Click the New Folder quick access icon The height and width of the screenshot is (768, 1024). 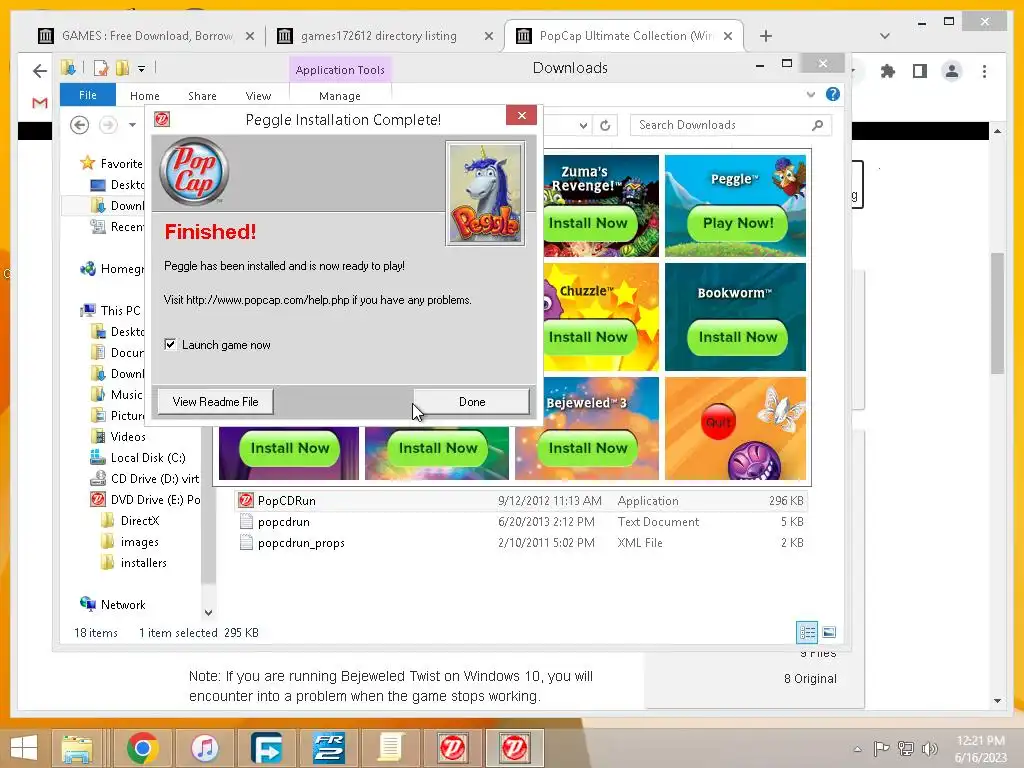[122, 67]
